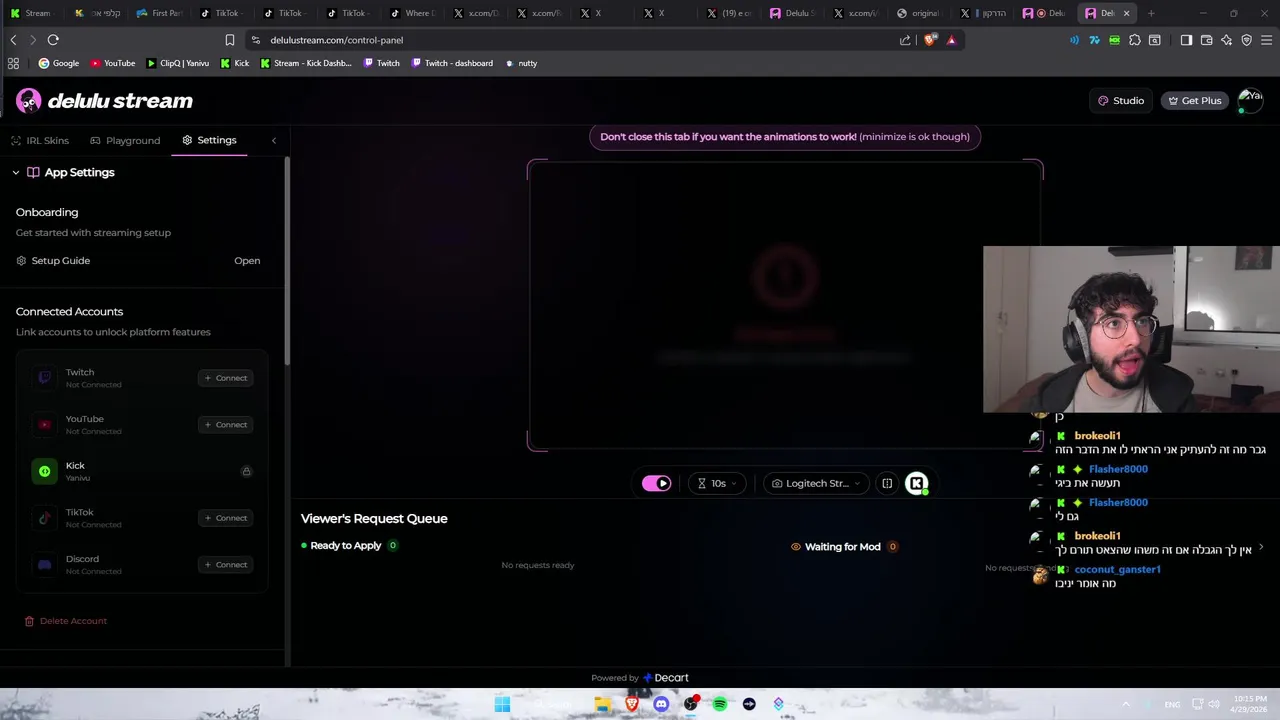Reload the page in browser
This screenshot has height=720, width=1280.
click(x=53, y=40)
